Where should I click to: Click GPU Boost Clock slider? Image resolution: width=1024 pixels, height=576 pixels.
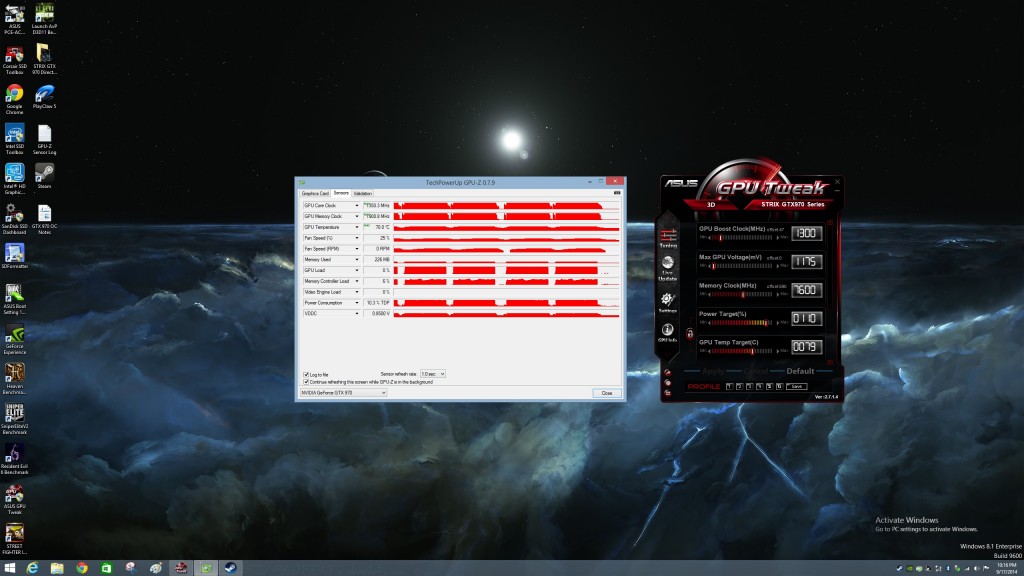[x=744, y=238]
